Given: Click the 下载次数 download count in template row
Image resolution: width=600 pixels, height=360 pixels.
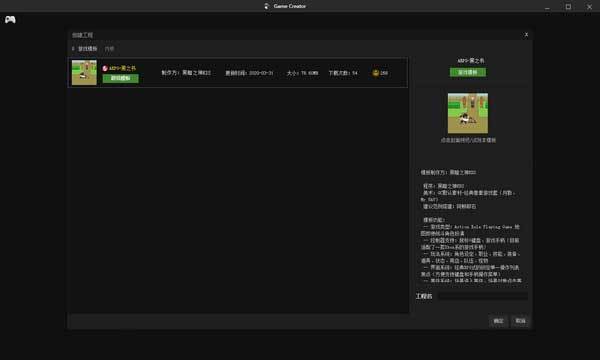Looking at the screenshot, I should [x=343, y=73].
